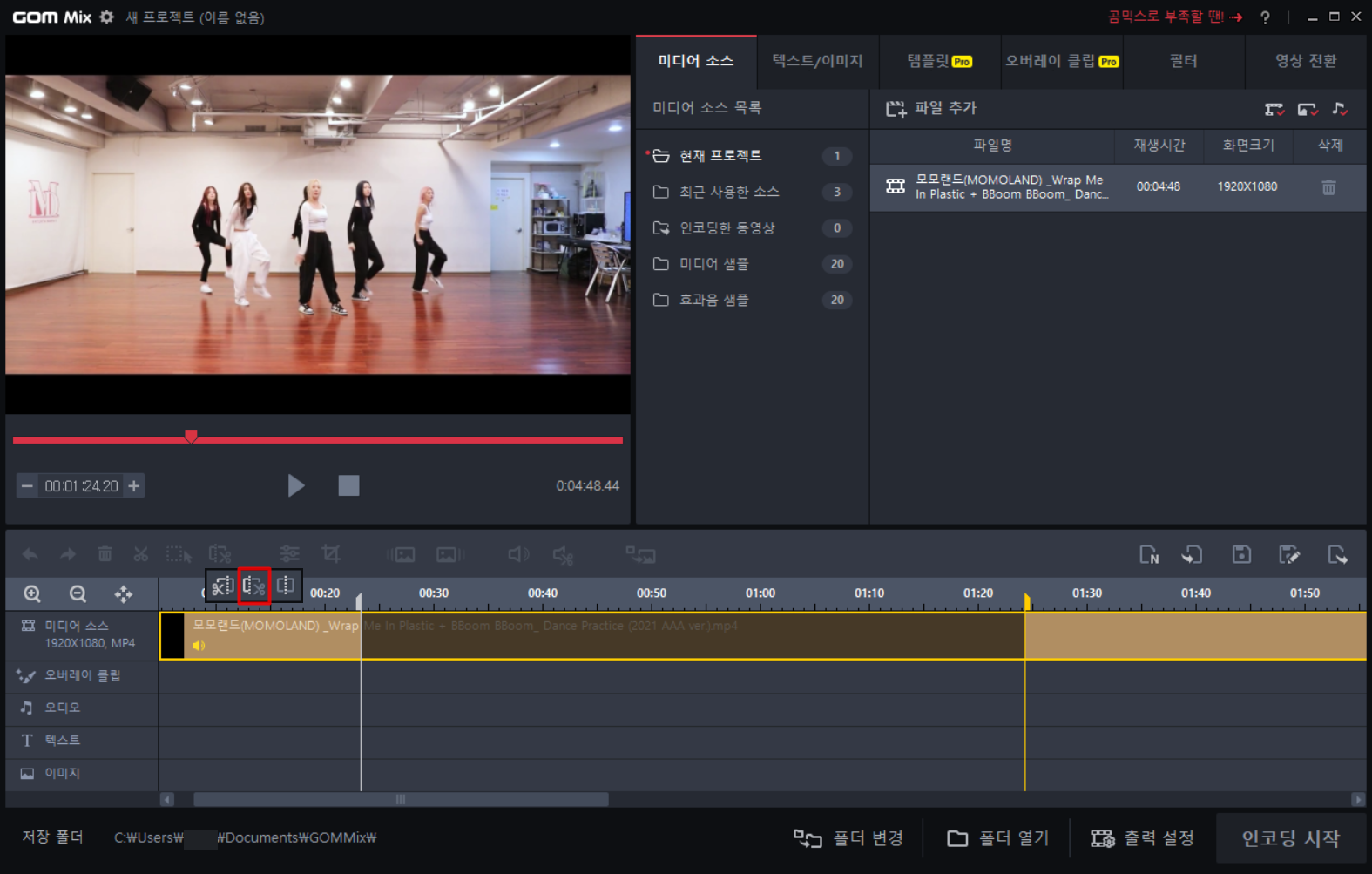Click the area selection cursor icon
This screenshot has width=1372, height=874.
179,554
